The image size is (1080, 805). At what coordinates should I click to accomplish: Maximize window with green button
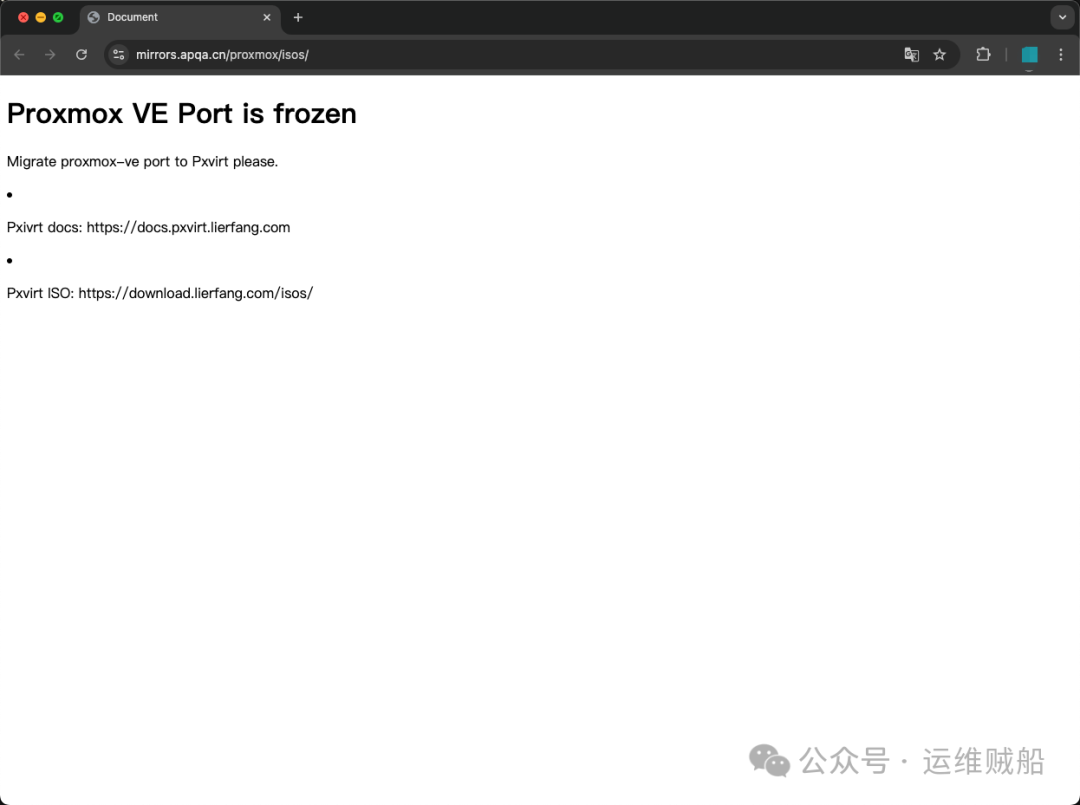click(x=59, y=17)
